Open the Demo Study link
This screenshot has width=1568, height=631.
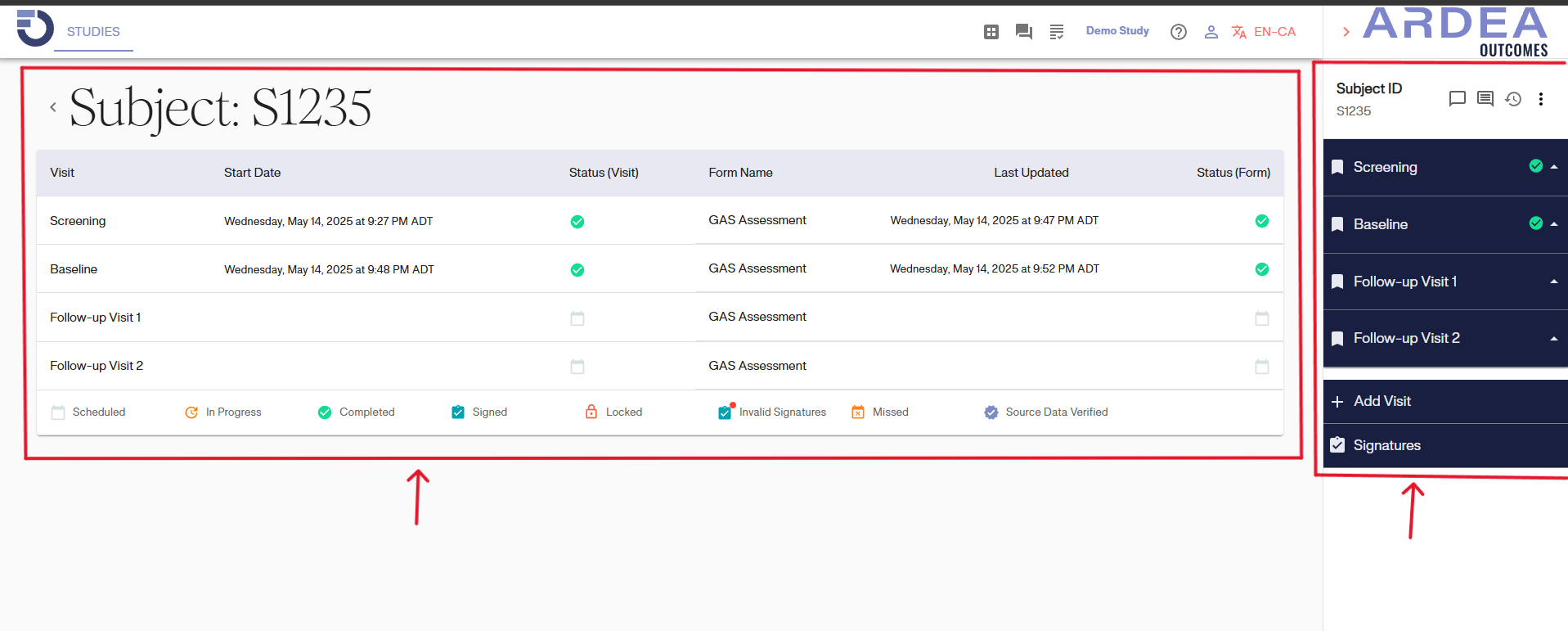point(1117,31)
